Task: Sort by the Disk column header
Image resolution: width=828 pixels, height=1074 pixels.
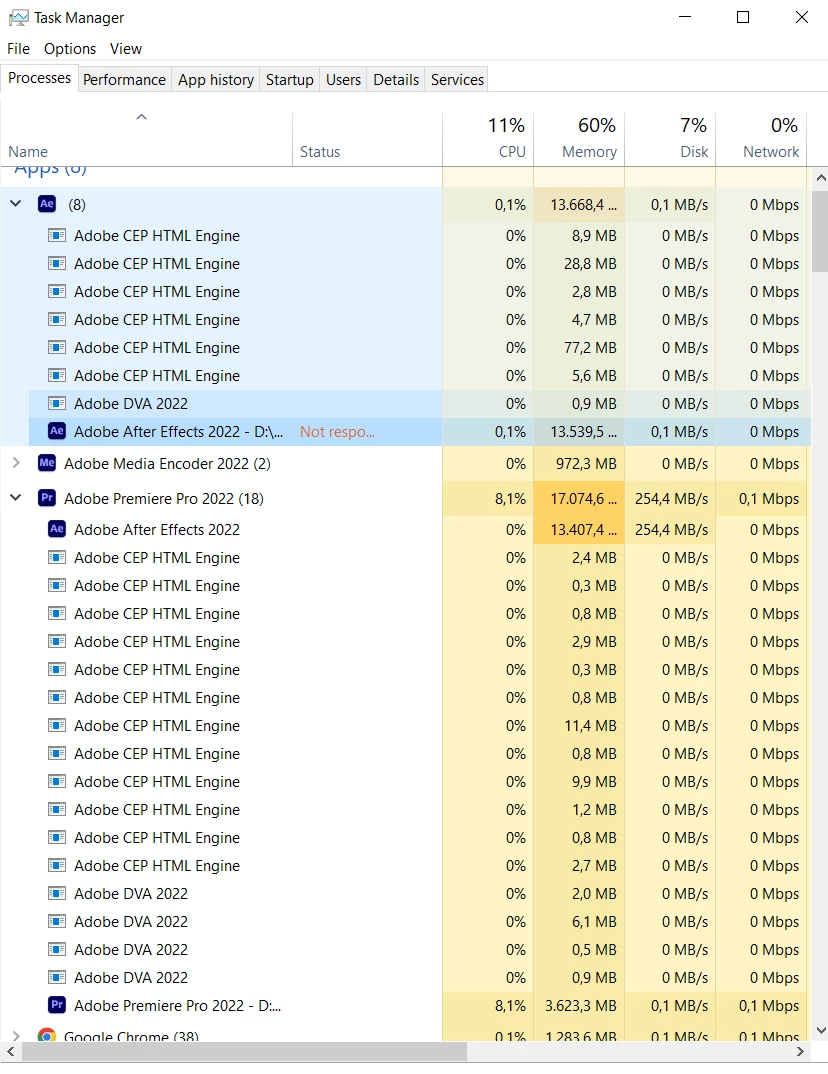Action: (x=670, y=138)
